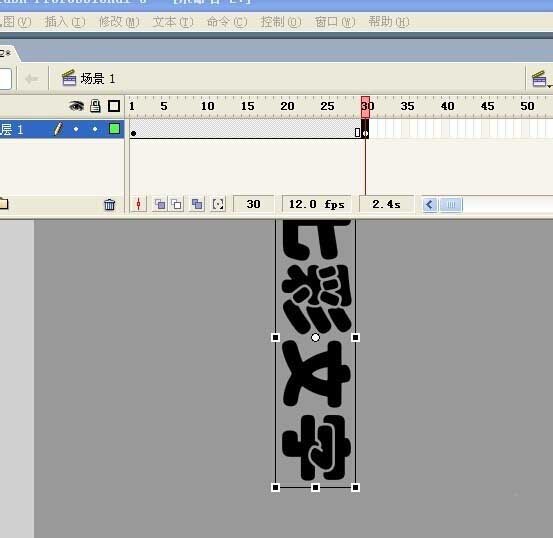This screenshot has width=553, height=538.
Task: Open the 命令 (Commands) menu
Action: [x=227, y=22]
